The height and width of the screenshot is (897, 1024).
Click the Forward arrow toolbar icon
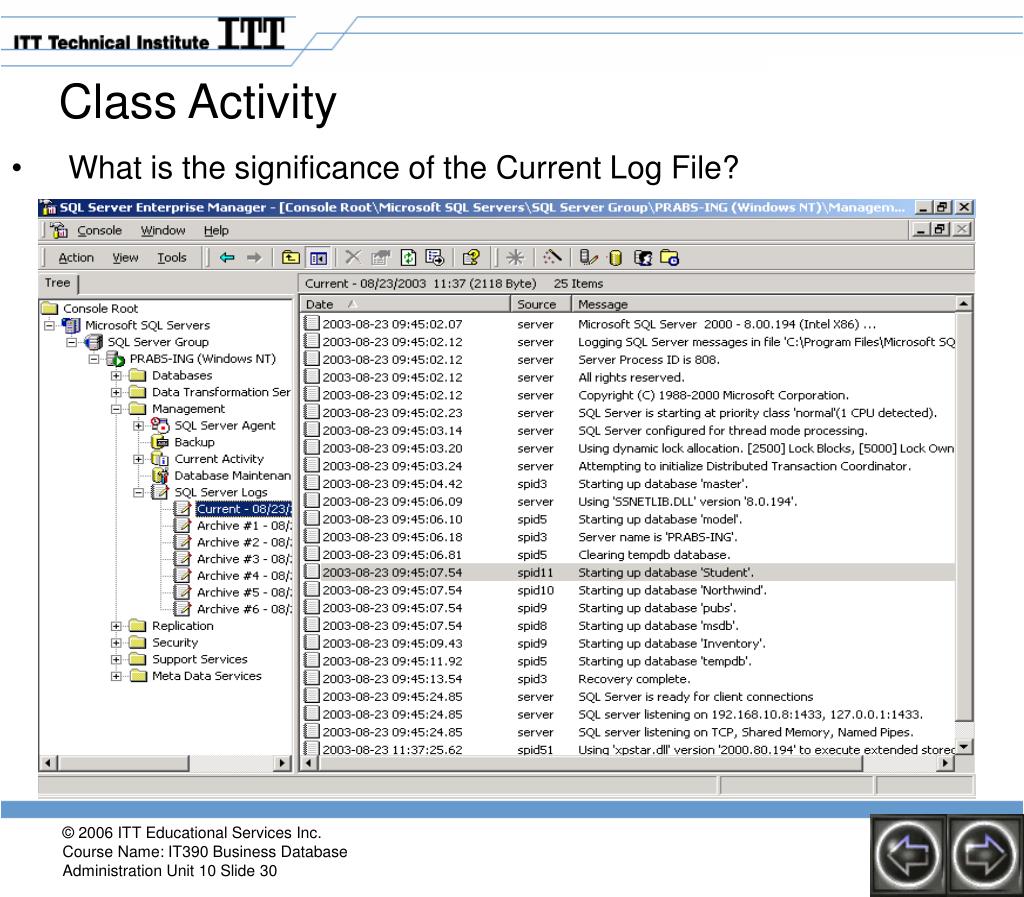coord(254,258)
